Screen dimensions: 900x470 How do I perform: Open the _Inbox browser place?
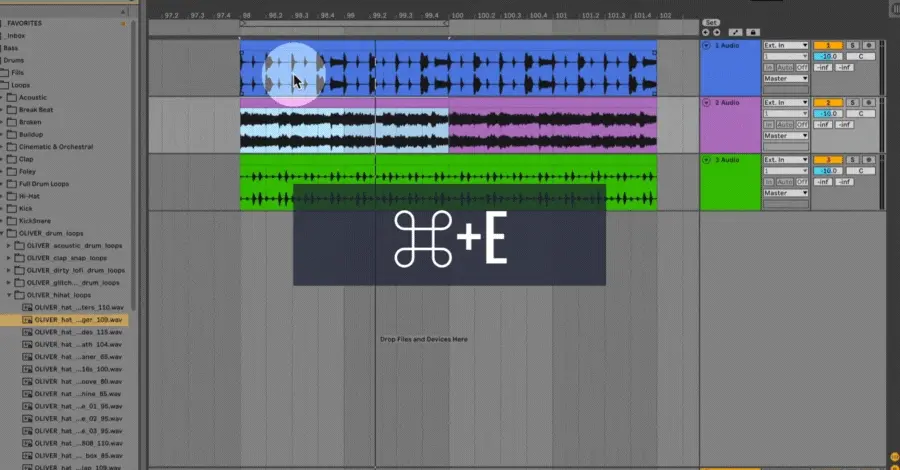(15, 36)
